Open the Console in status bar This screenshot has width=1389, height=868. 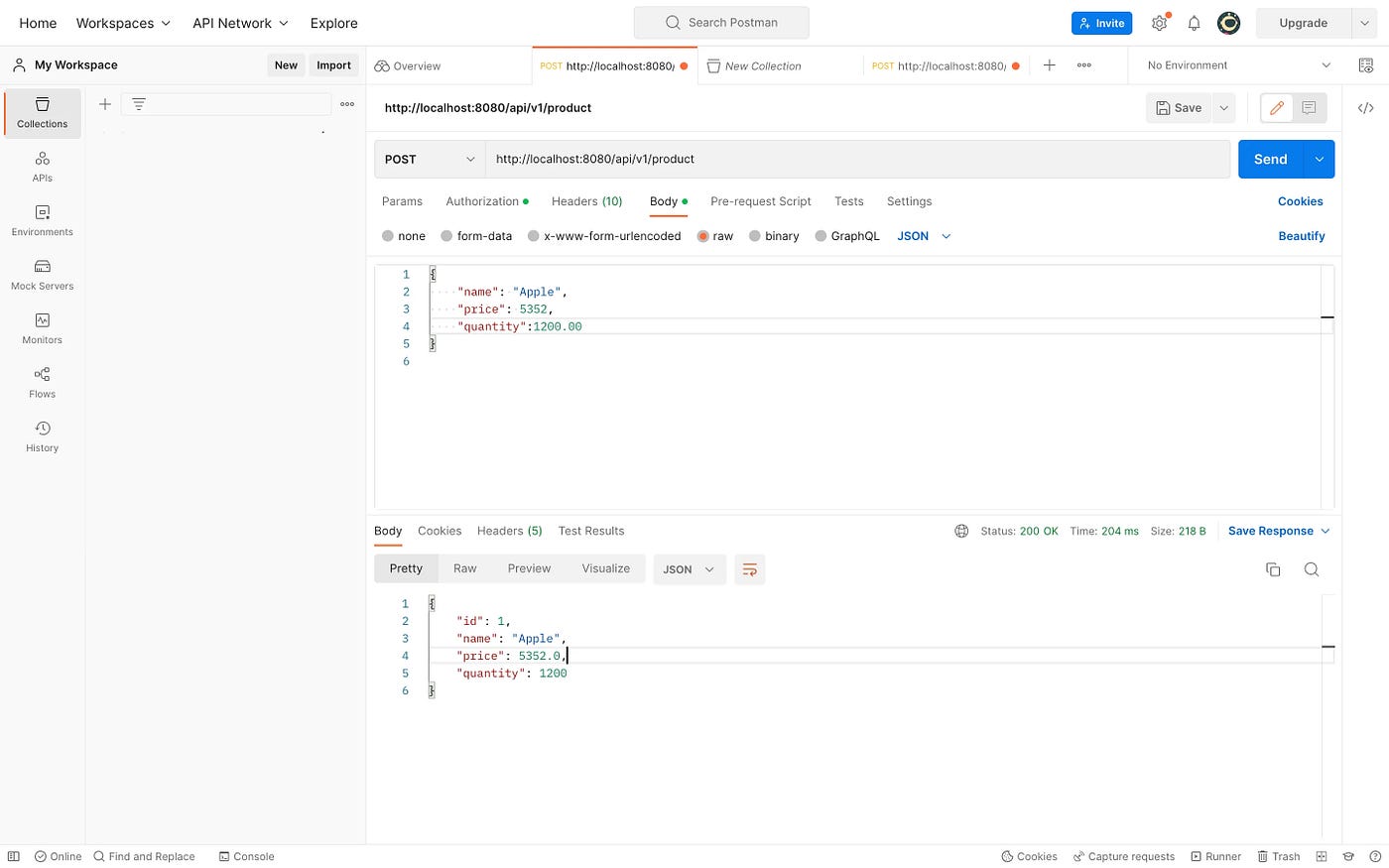pos(246,856)
